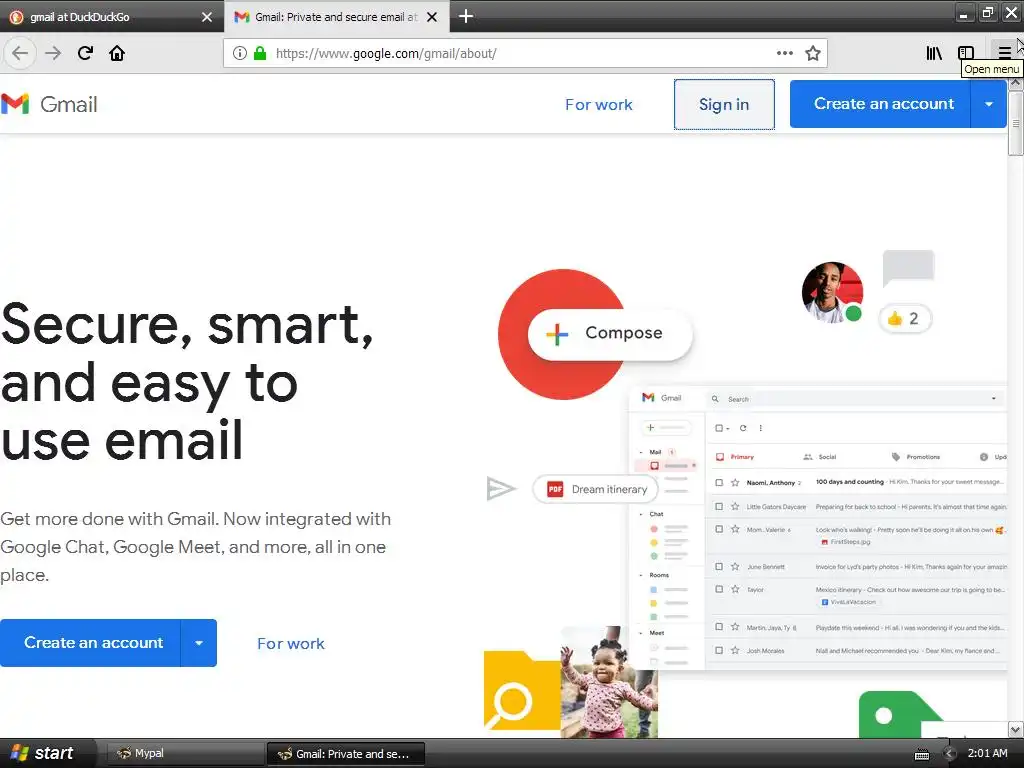
Task: Show site information icon in address bar
Action: [240, 53]
